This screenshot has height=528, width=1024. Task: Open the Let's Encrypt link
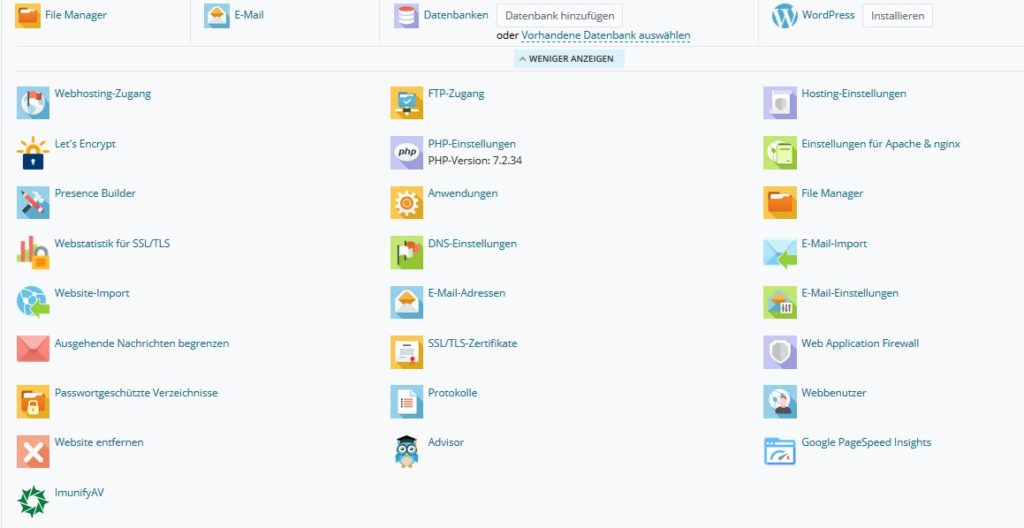click(85, 144)
